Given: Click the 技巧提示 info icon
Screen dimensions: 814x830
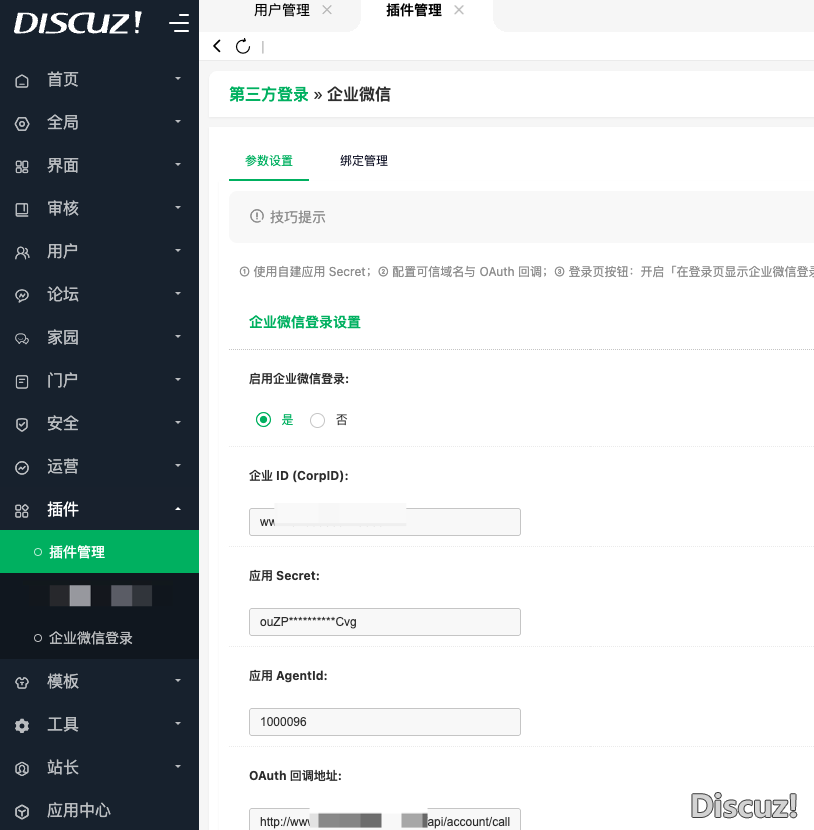Looking at the screenshot, I should point(257,216).
